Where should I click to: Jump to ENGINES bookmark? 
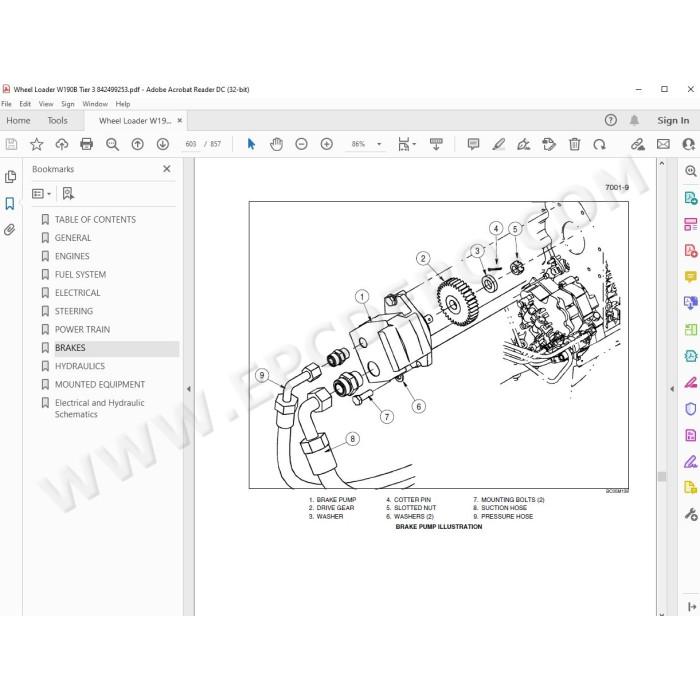[x=72, y=256]
